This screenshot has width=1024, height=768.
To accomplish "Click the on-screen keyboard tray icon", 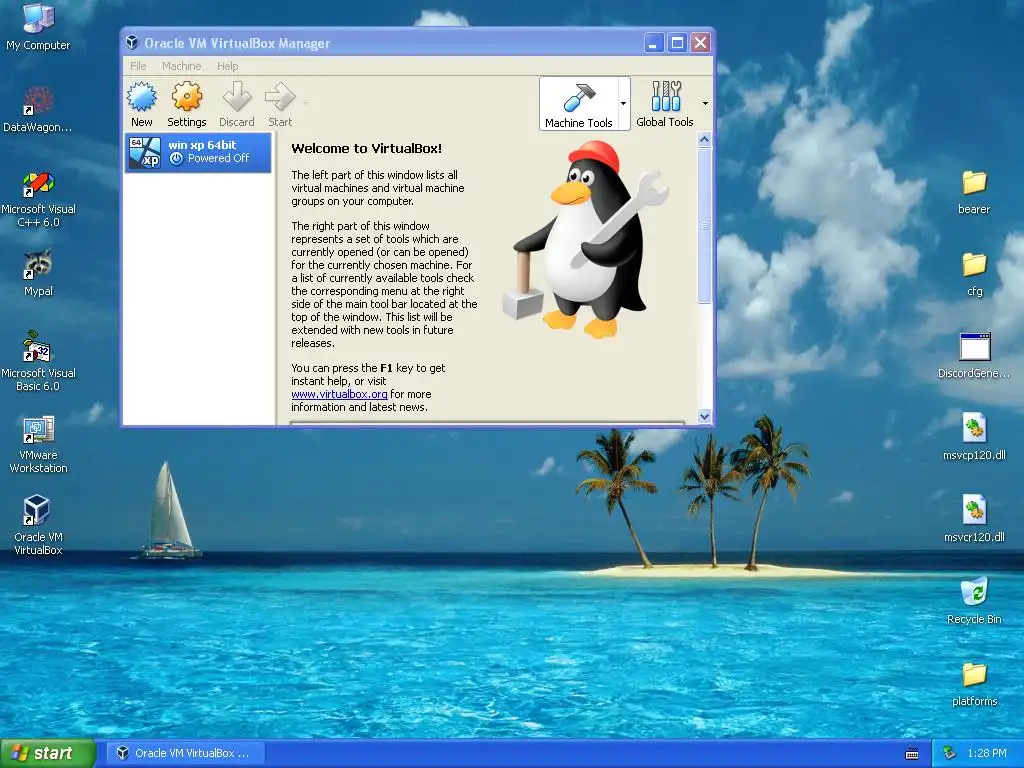I will coord(912,754).
